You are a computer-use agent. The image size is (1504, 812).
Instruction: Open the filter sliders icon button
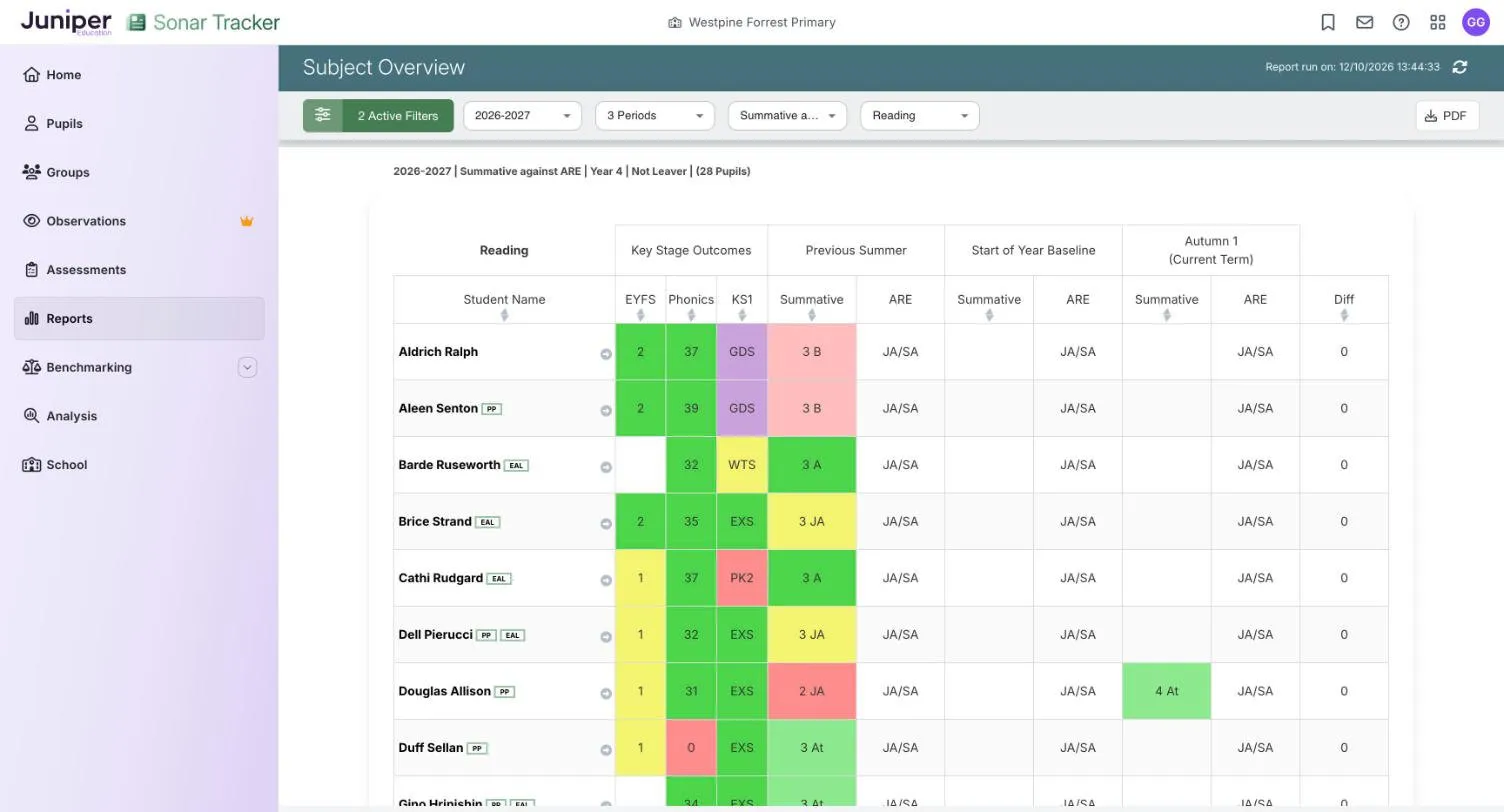click(323, 116)
